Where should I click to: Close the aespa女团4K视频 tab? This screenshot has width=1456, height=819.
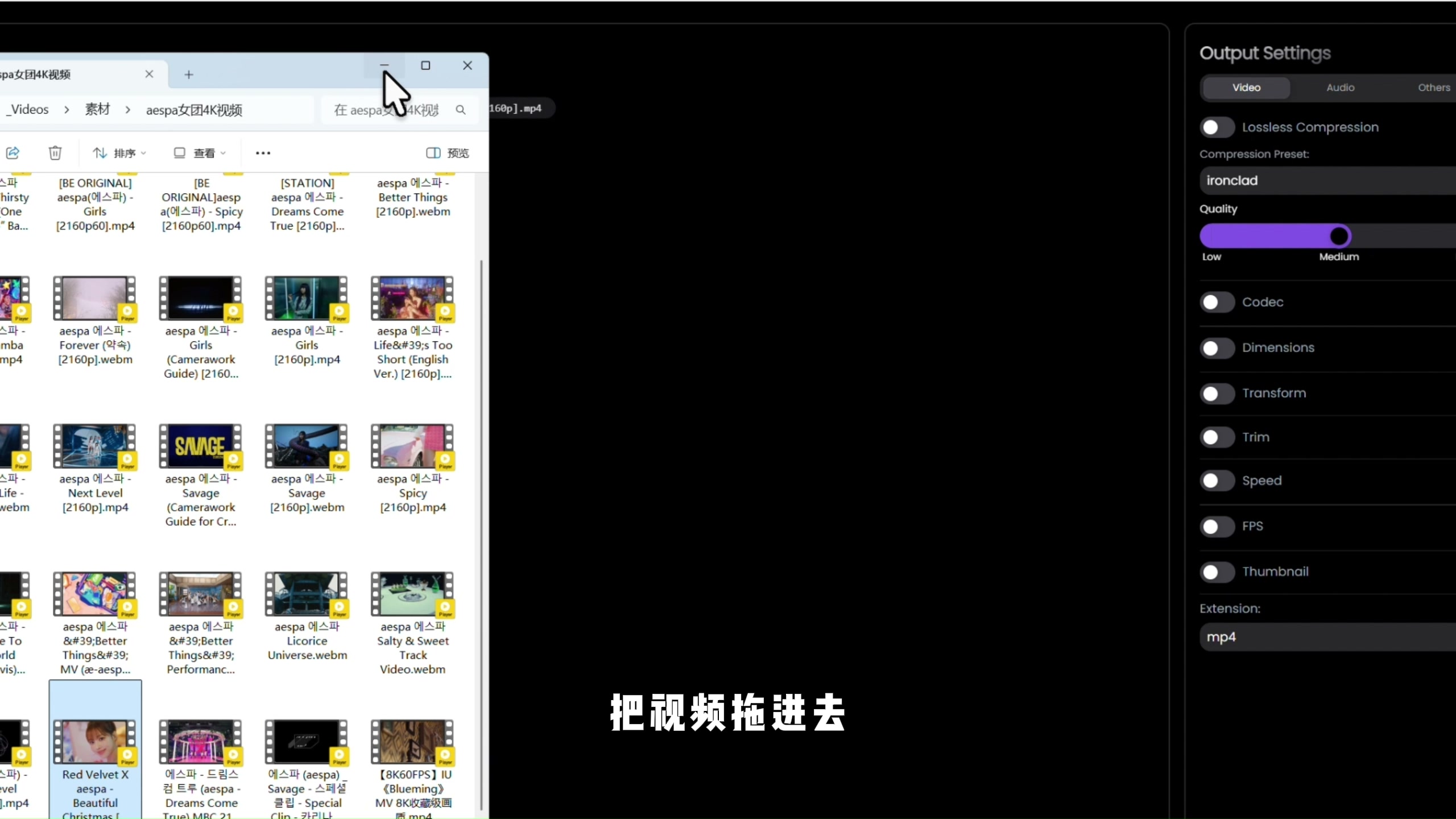pos(149,74)
